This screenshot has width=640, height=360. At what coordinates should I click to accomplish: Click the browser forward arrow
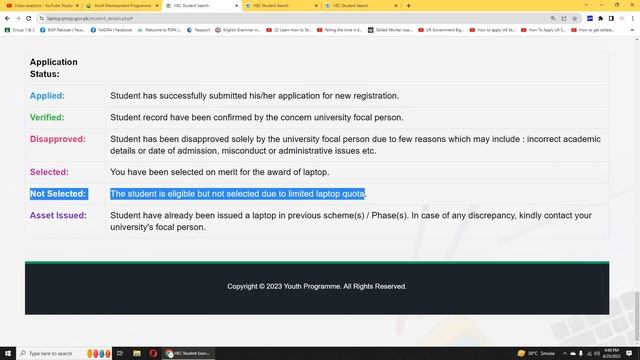click(x=18, y=18)
